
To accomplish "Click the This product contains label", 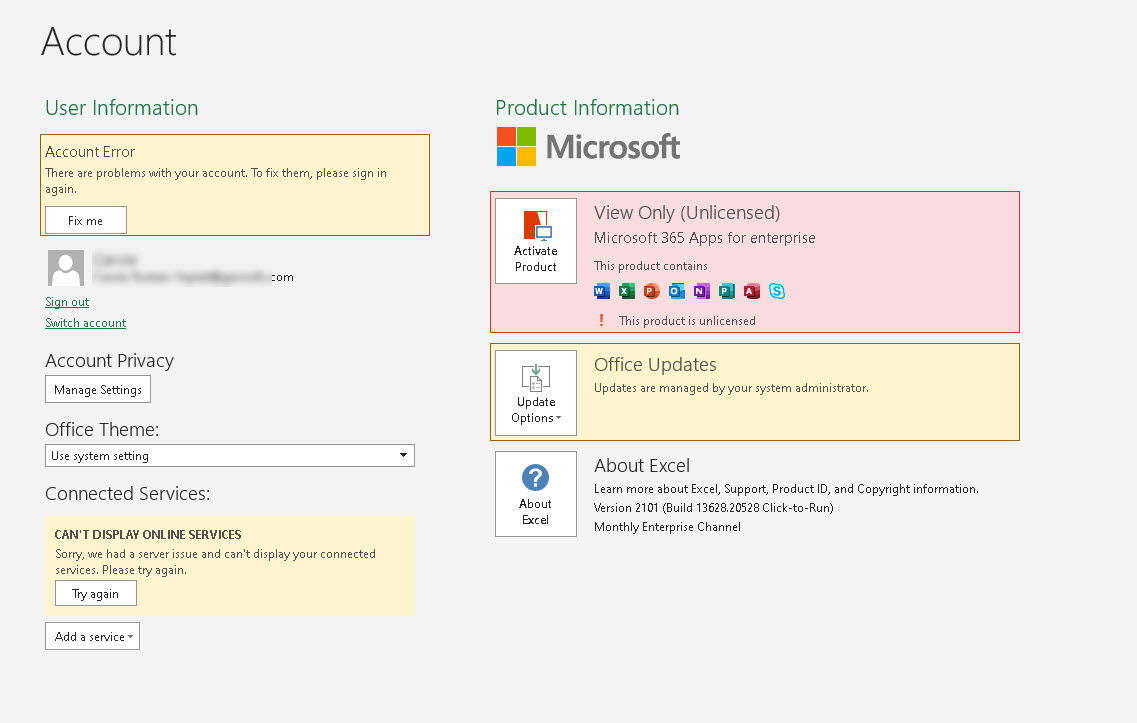I will coord(650,265).
